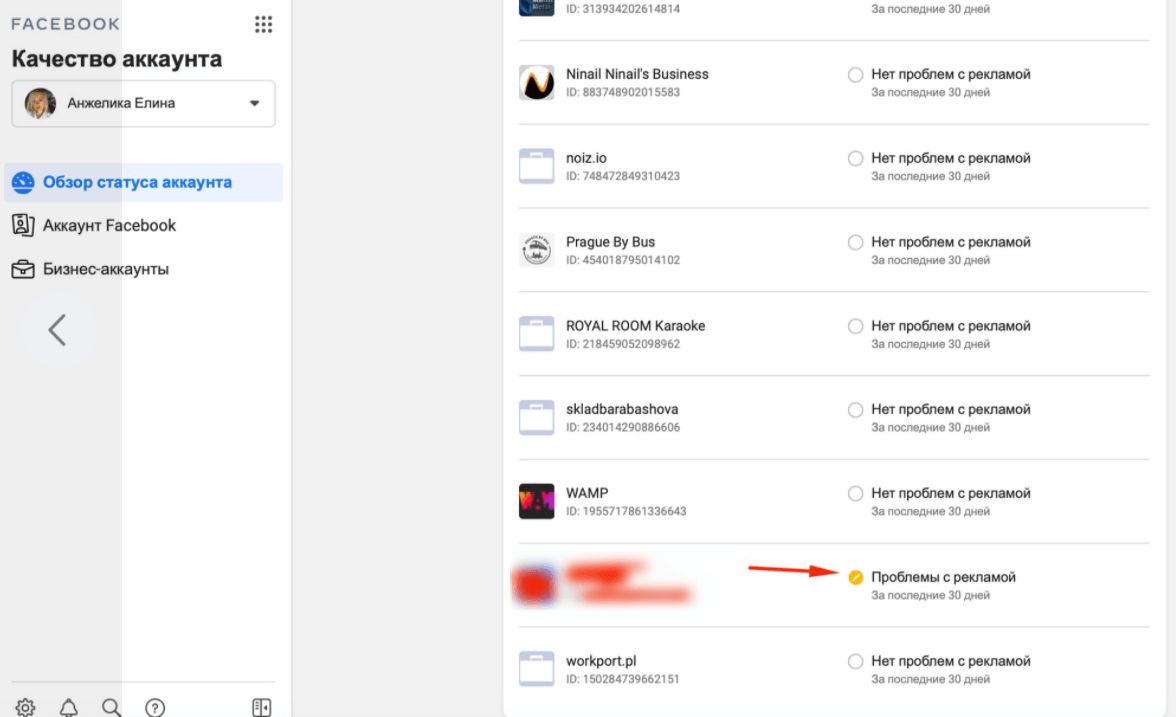Click status circle for noiz.io
This screenshot has height=717, width=1176.
coord(855,158)
